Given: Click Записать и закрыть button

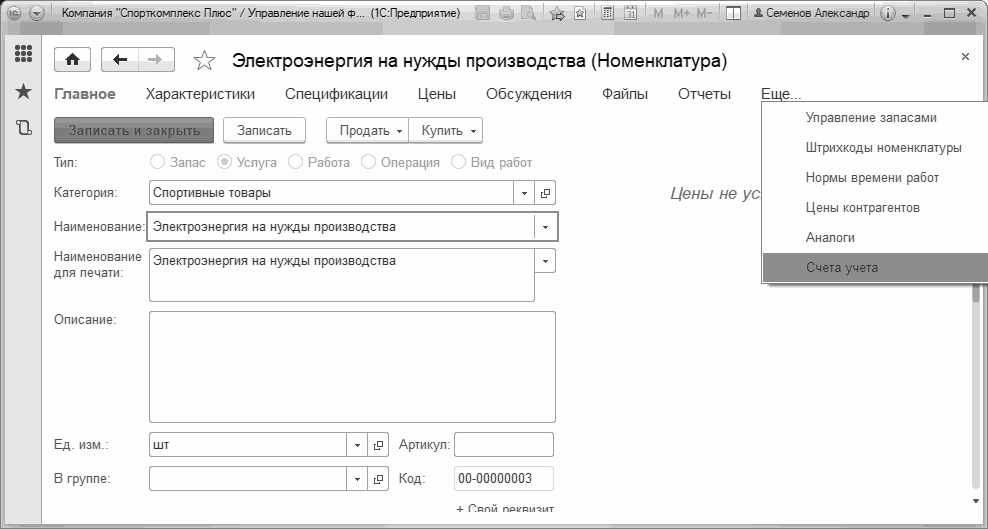Looking at the screenshot, I should pos(134,130).
